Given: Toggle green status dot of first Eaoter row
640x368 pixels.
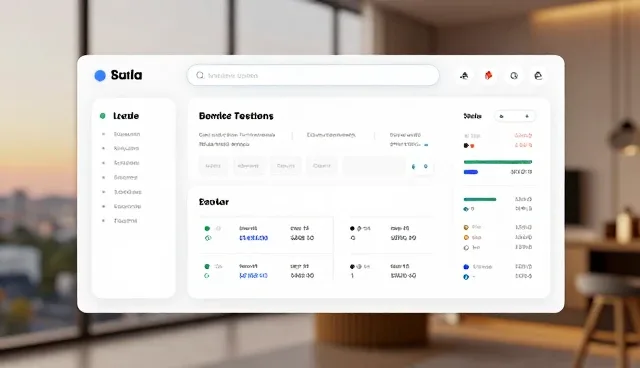Looking at the screenshot, I should coord(207,228).
